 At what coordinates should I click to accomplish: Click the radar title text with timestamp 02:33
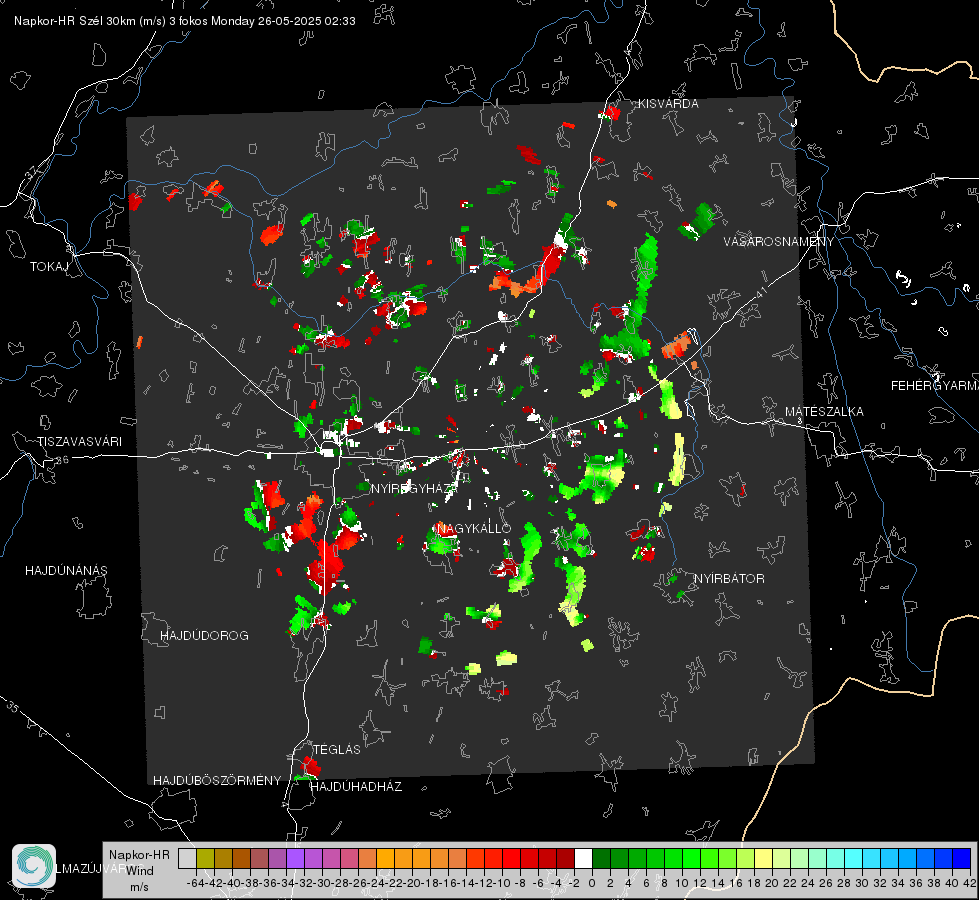185,21
